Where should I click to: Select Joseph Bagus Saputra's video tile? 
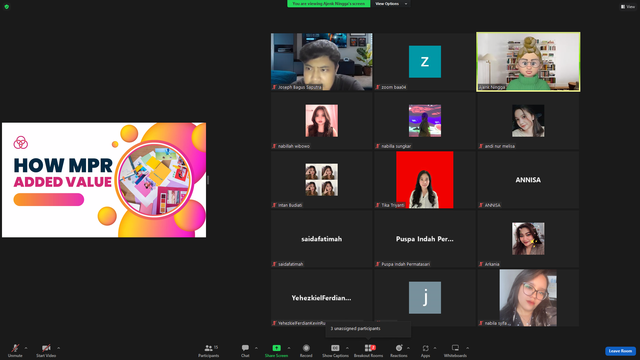tap(322, 62)
